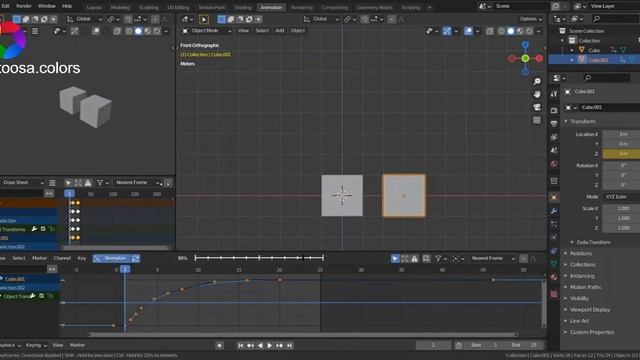Click the red X axis gizmo ball
This screenshot has height=360, width=640.
point(539,58)
